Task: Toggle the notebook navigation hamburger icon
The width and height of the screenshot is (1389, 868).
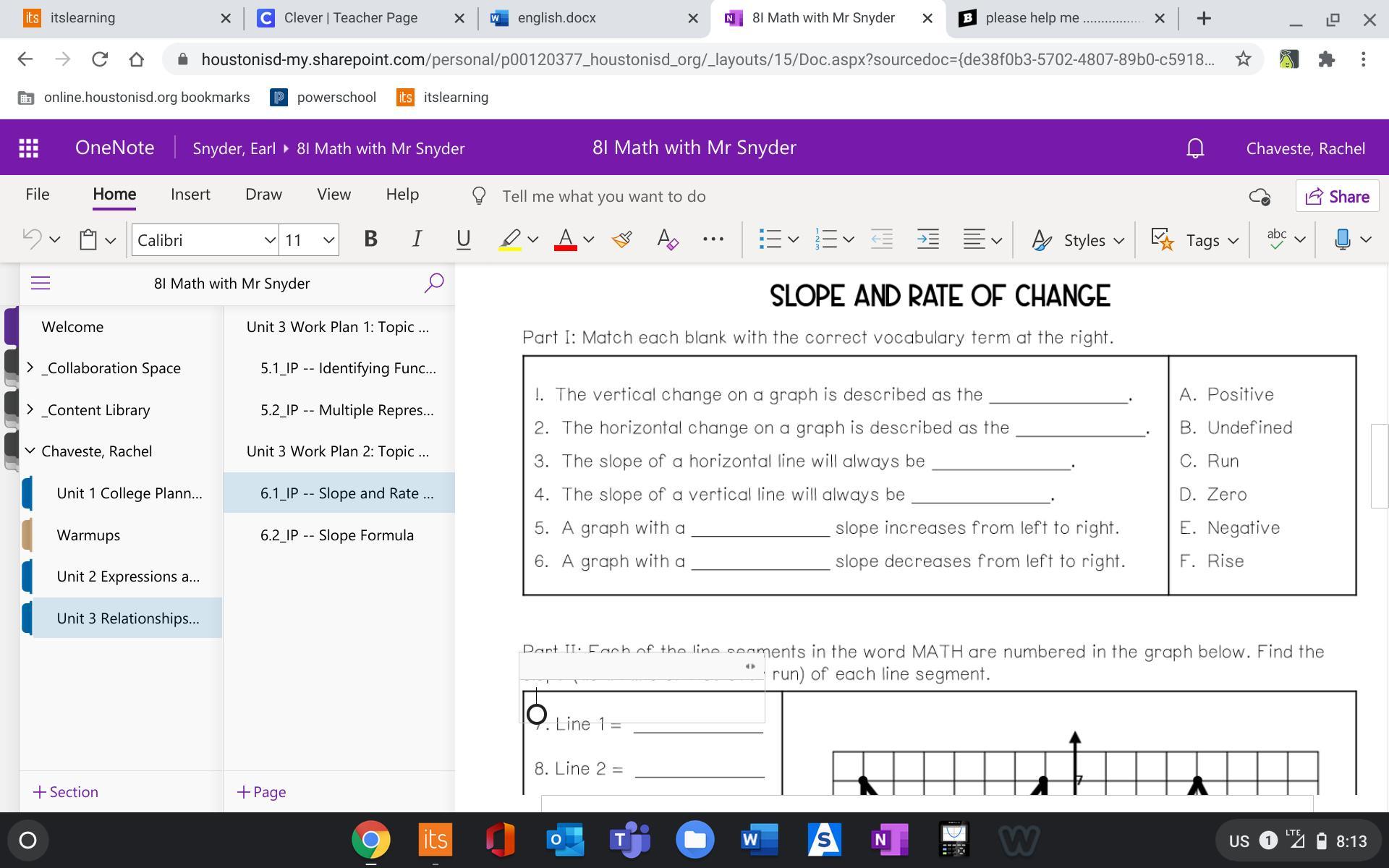Action: 41,283
